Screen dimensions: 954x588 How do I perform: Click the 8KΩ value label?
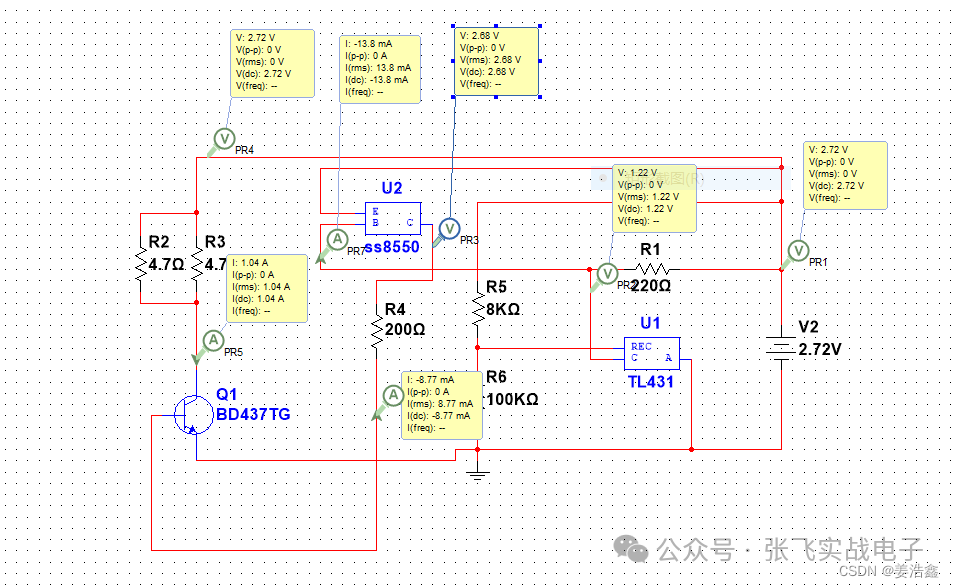(503, 309)
